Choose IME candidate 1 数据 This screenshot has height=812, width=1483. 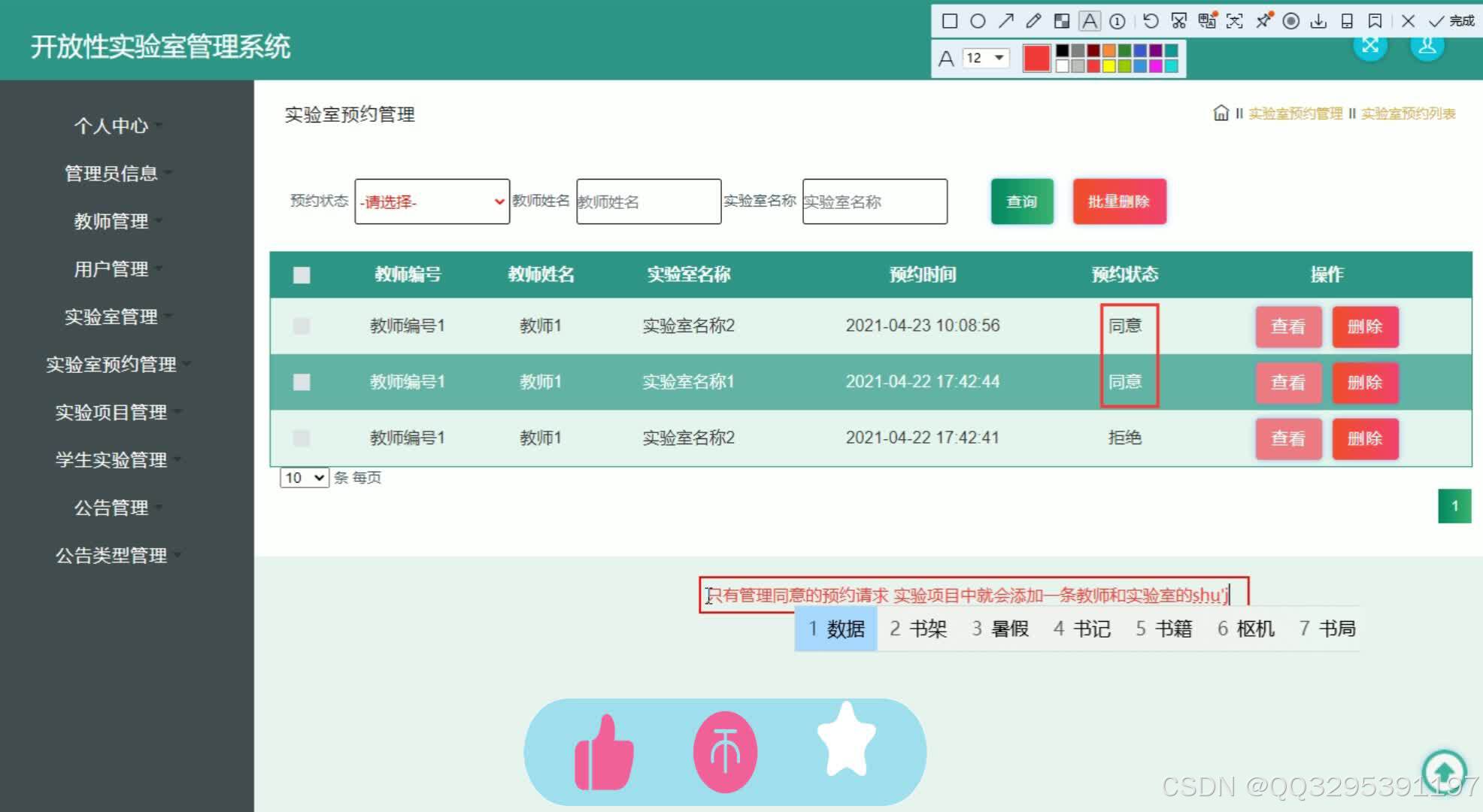pyautogui.click(x=836, y=629)
